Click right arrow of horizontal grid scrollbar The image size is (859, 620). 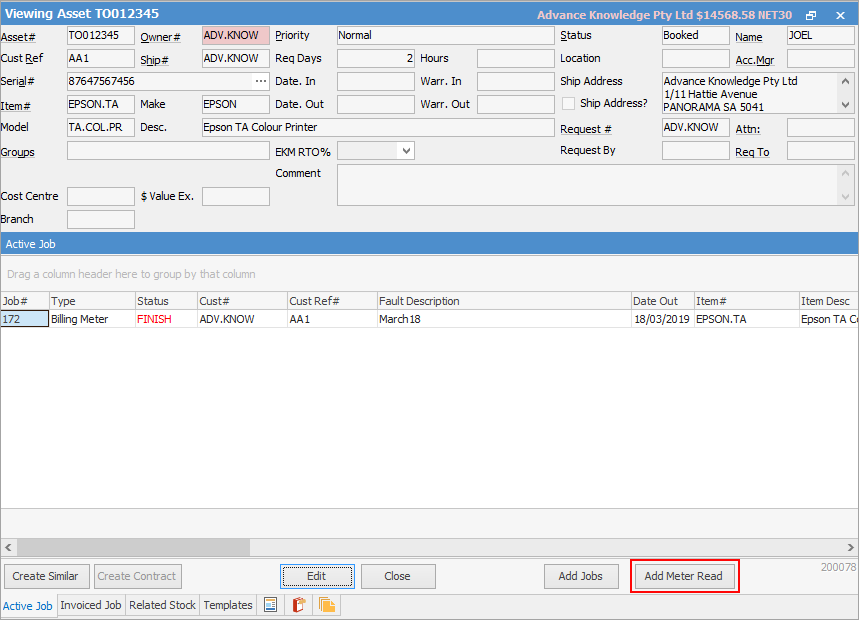[850, 547]
